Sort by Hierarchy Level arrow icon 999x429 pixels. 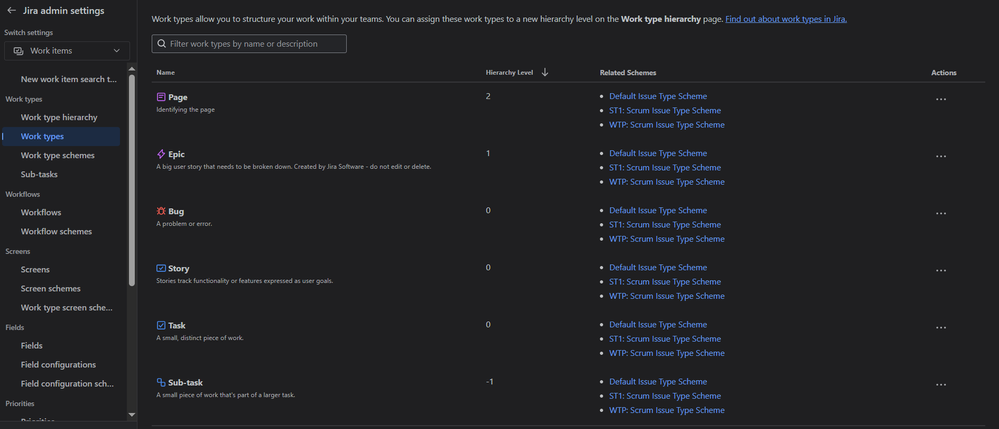(545, 73)
